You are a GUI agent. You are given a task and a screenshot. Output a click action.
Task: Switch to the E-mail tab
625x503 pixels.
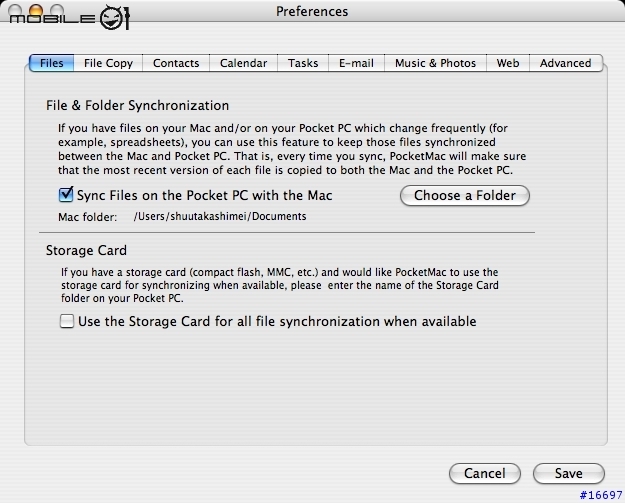(x=356, y=63)
